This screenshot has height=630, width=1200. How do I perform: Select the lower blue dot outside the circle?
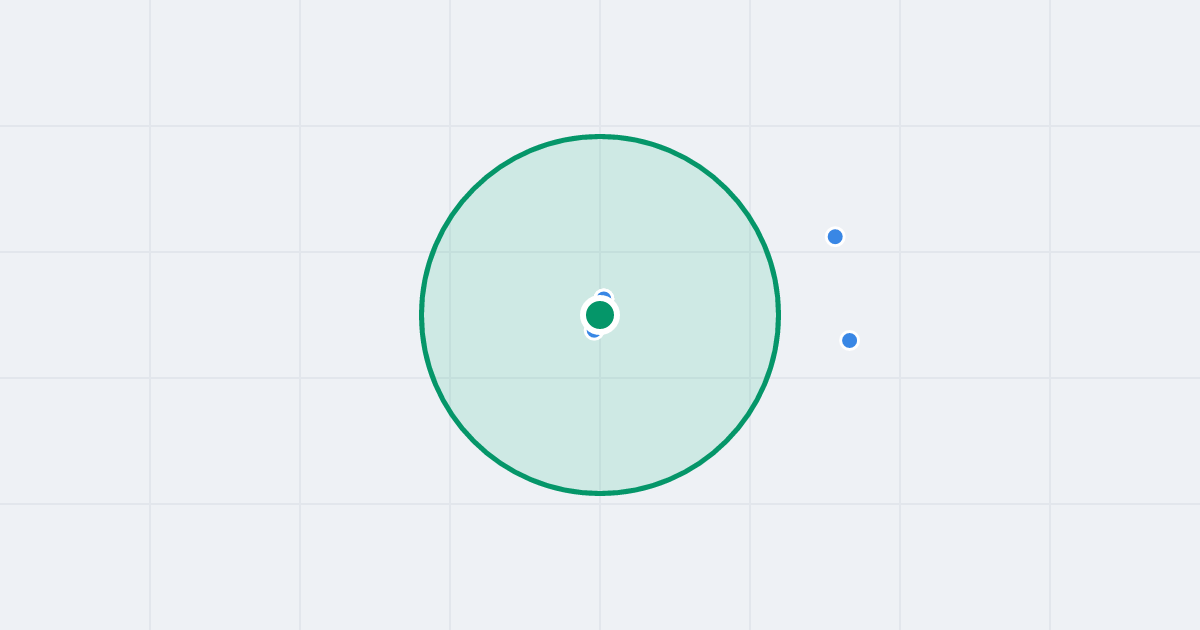(849, 340)
